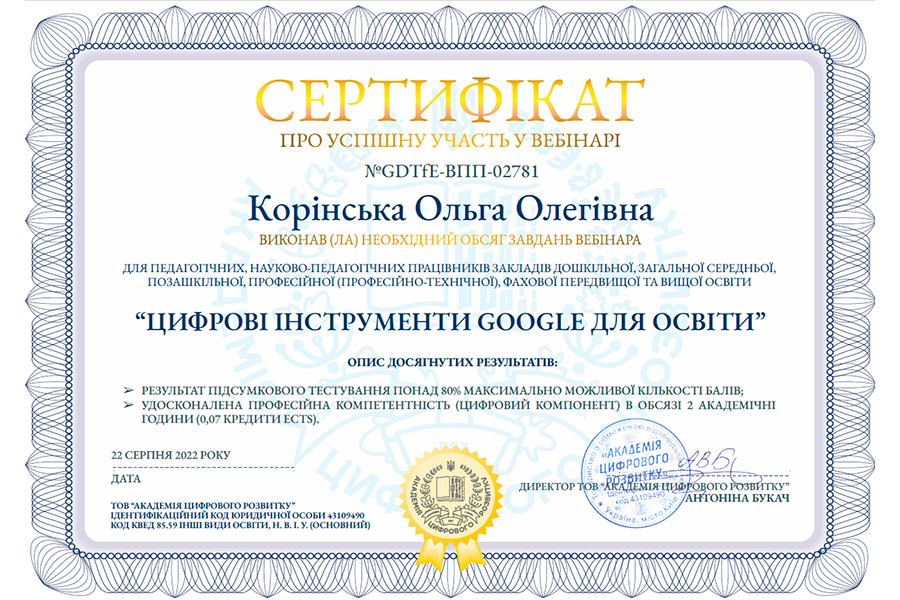Click the КОД КВЕД 85.59 line
Viewport: 900px width, 600px height.
coord(240,525)
